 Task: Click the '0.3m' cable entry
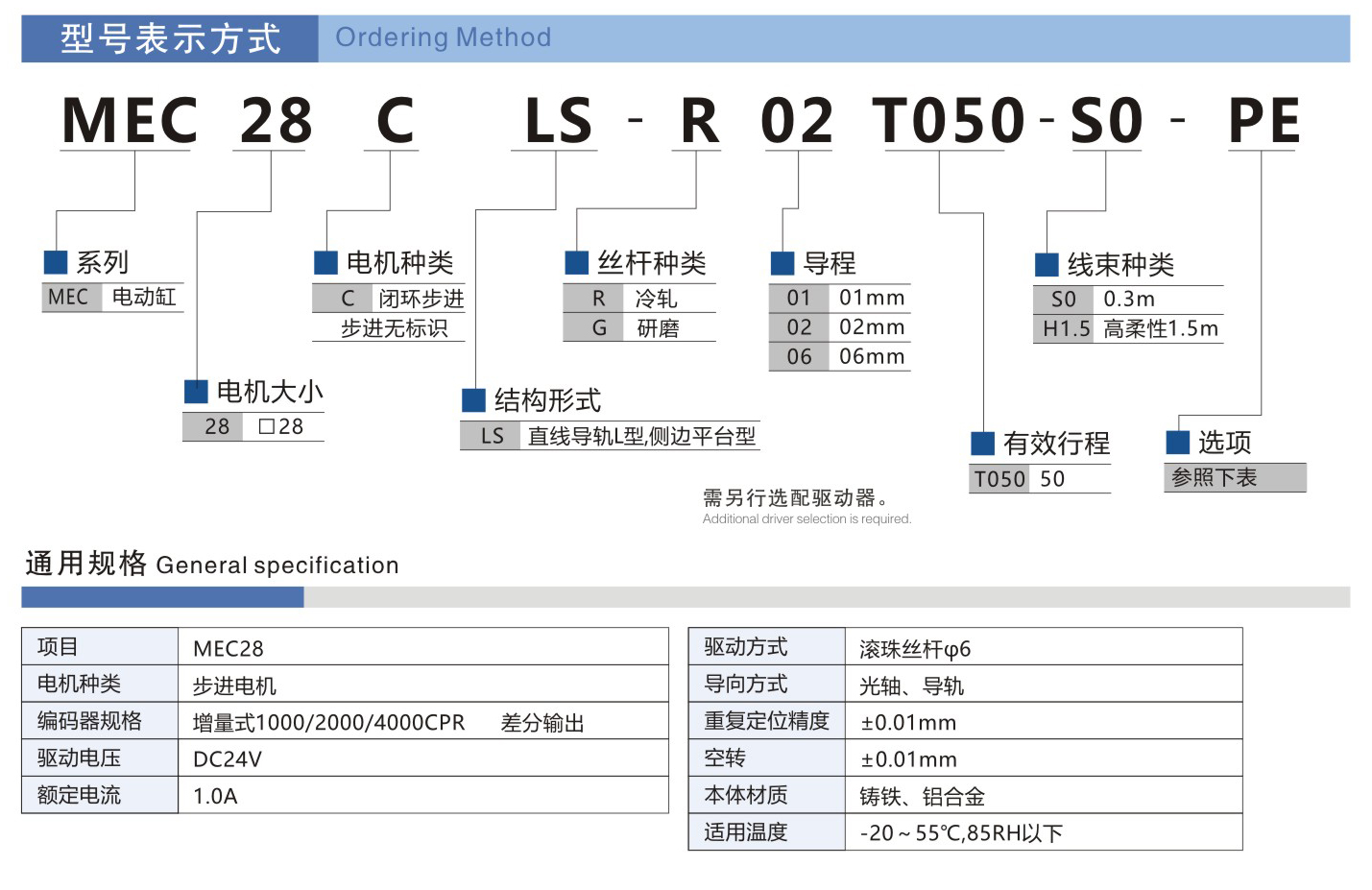tap(1129, 299)
